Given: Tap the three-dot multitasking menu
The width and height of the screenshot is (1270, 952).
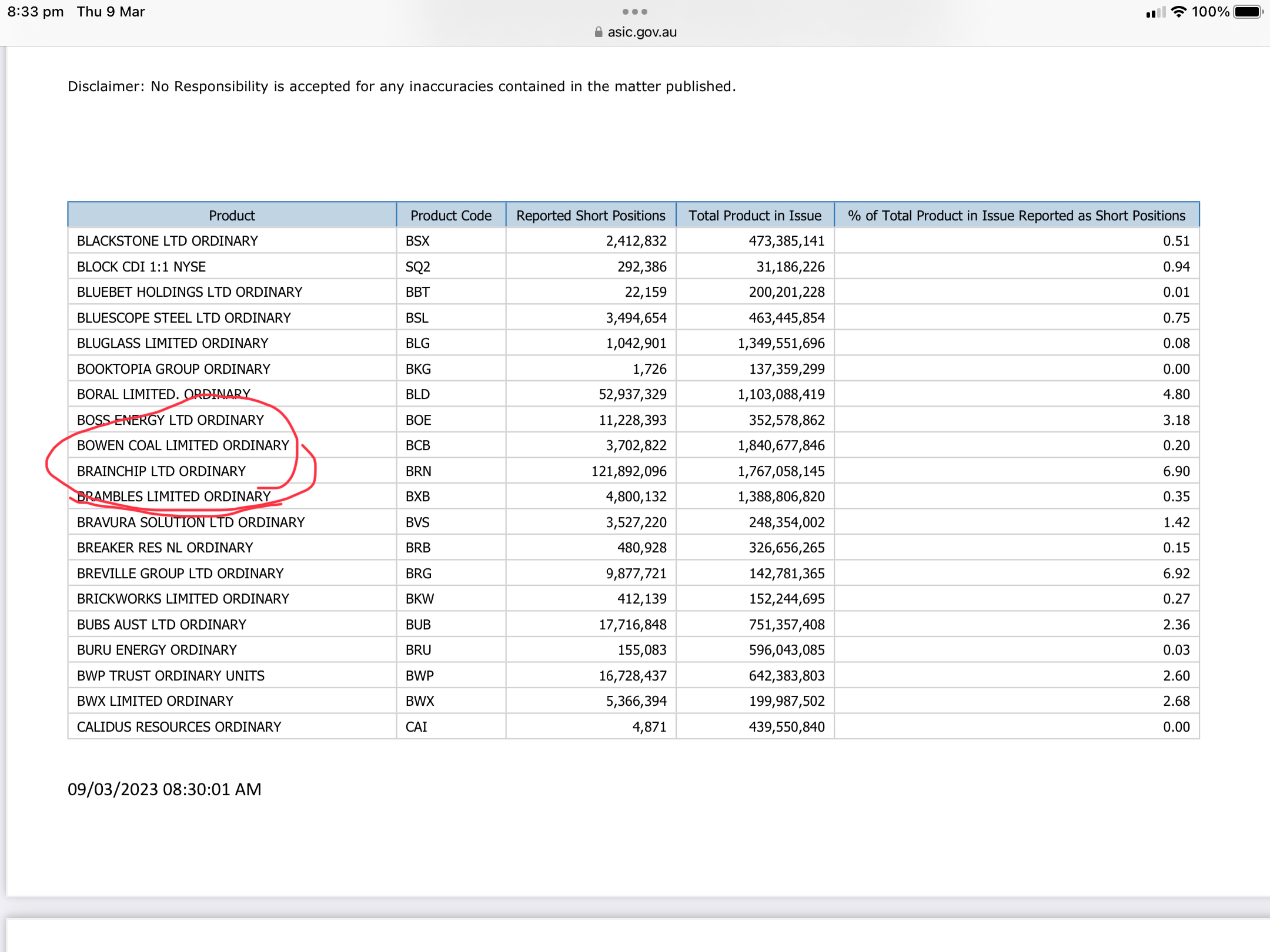Looking at the screenshot, I should 635,12.
